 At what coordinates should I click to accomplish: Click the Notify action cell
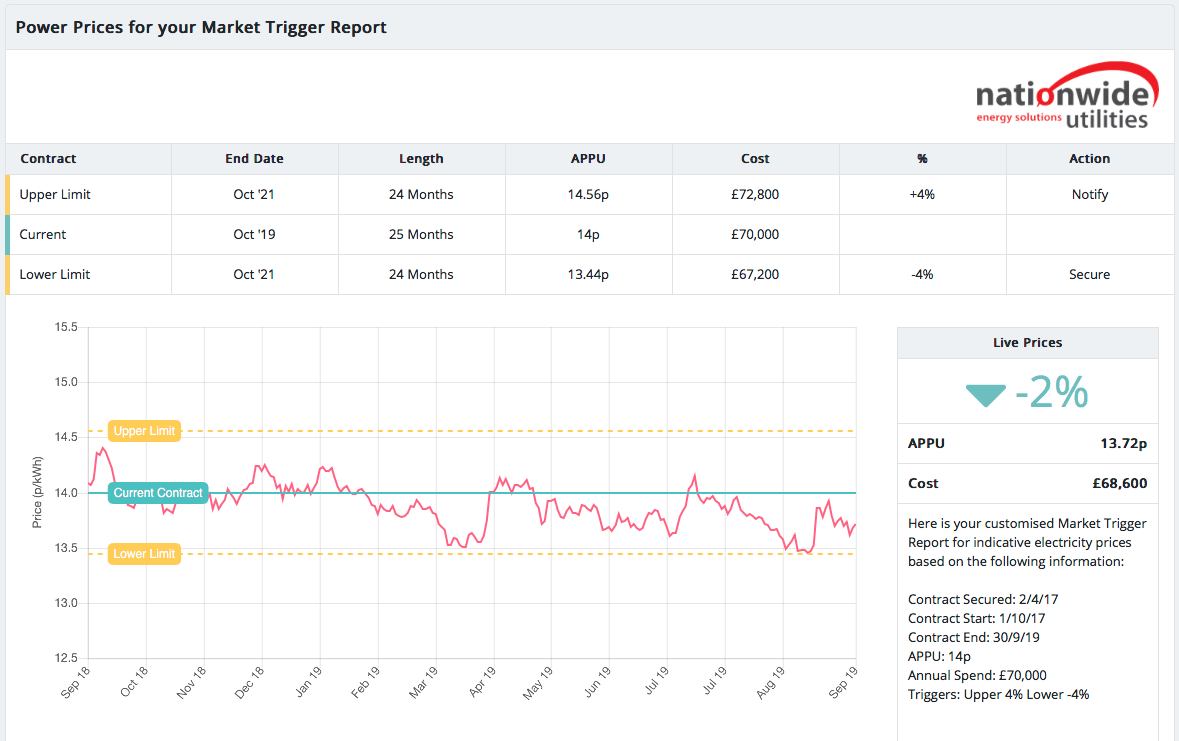coord(1090,194)
